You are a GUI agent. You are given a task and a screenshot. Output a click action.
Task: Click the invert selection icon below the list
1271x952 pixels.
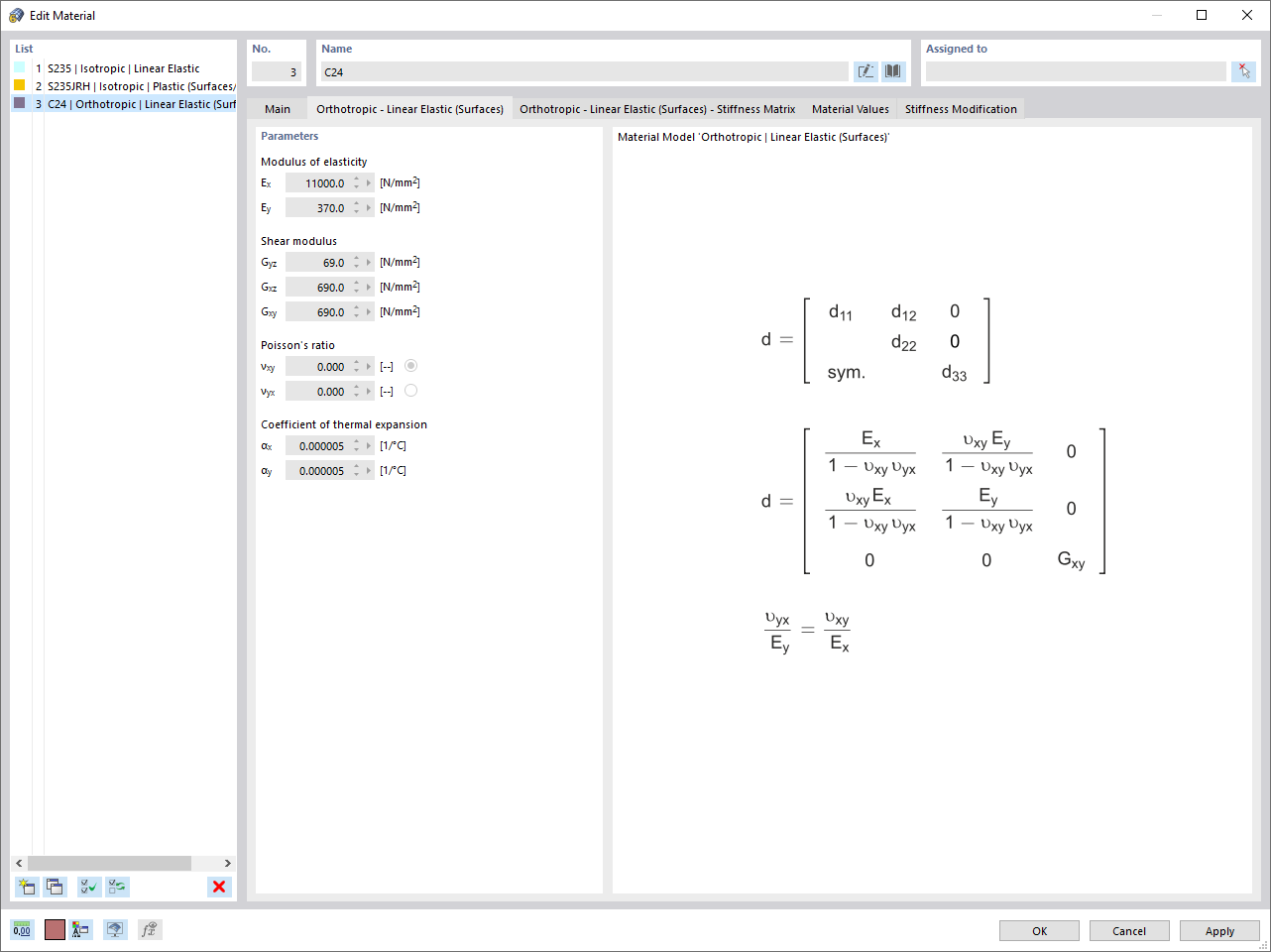[x=118, y=887]
